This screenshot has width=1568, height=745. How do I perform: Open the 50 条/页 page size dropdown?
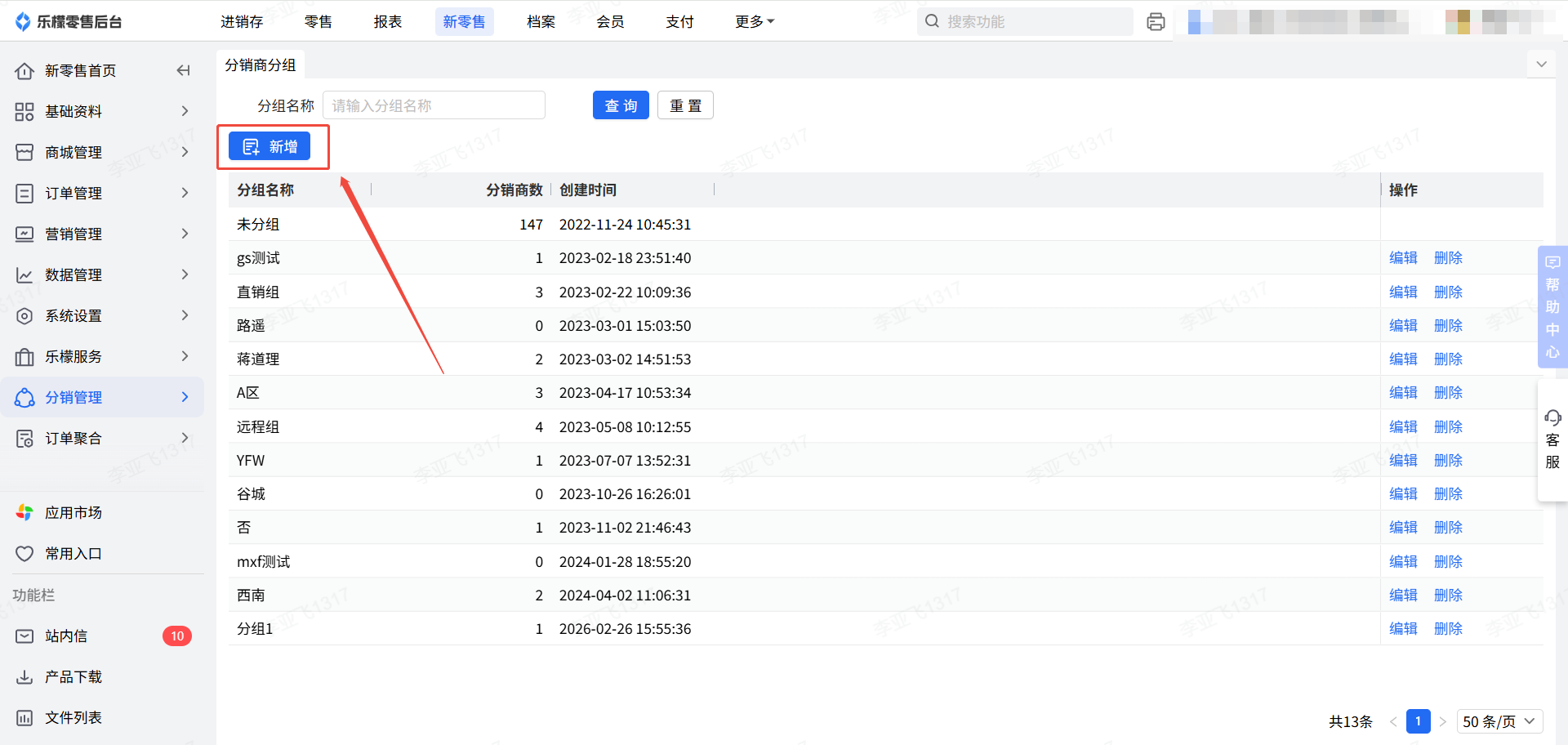[x=1499, y=721]
